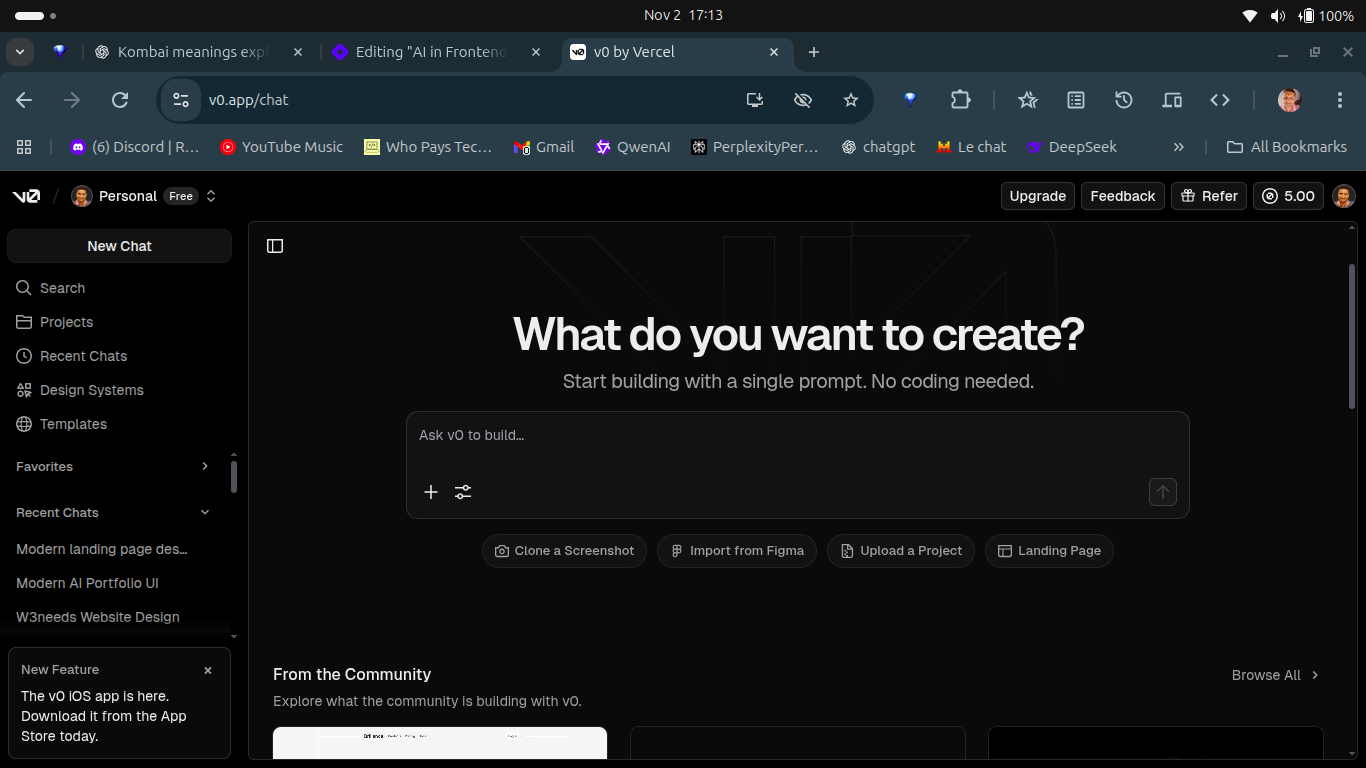The image size is (1366, 768).
Task: Open system volume indicator
Action: click(1277, 16)
